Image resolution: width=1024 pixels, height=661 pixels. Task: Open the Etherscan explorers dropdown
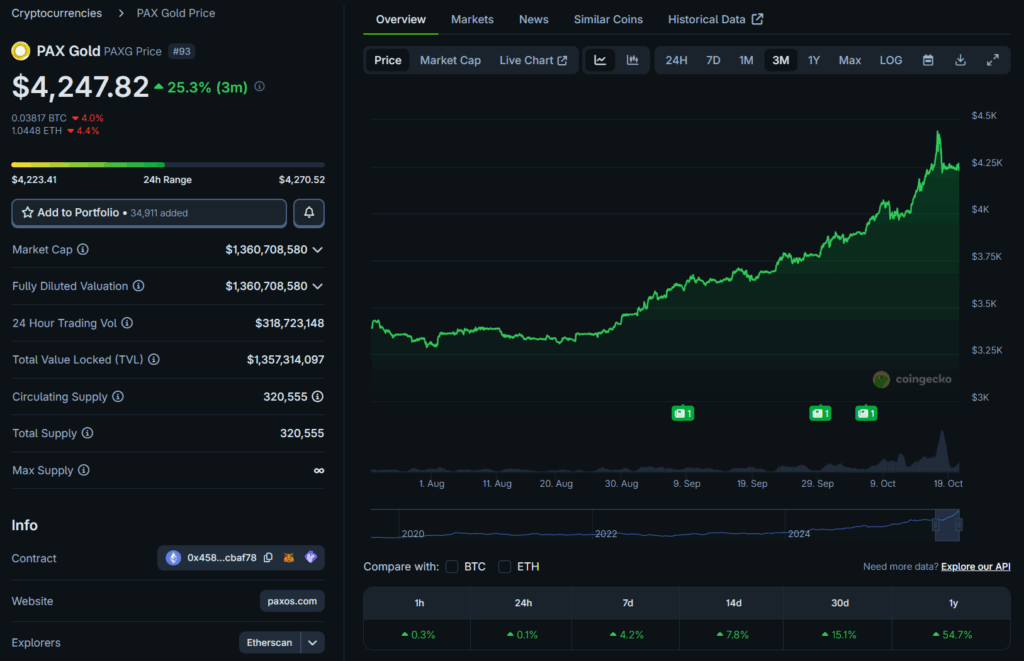pos(313,642)
